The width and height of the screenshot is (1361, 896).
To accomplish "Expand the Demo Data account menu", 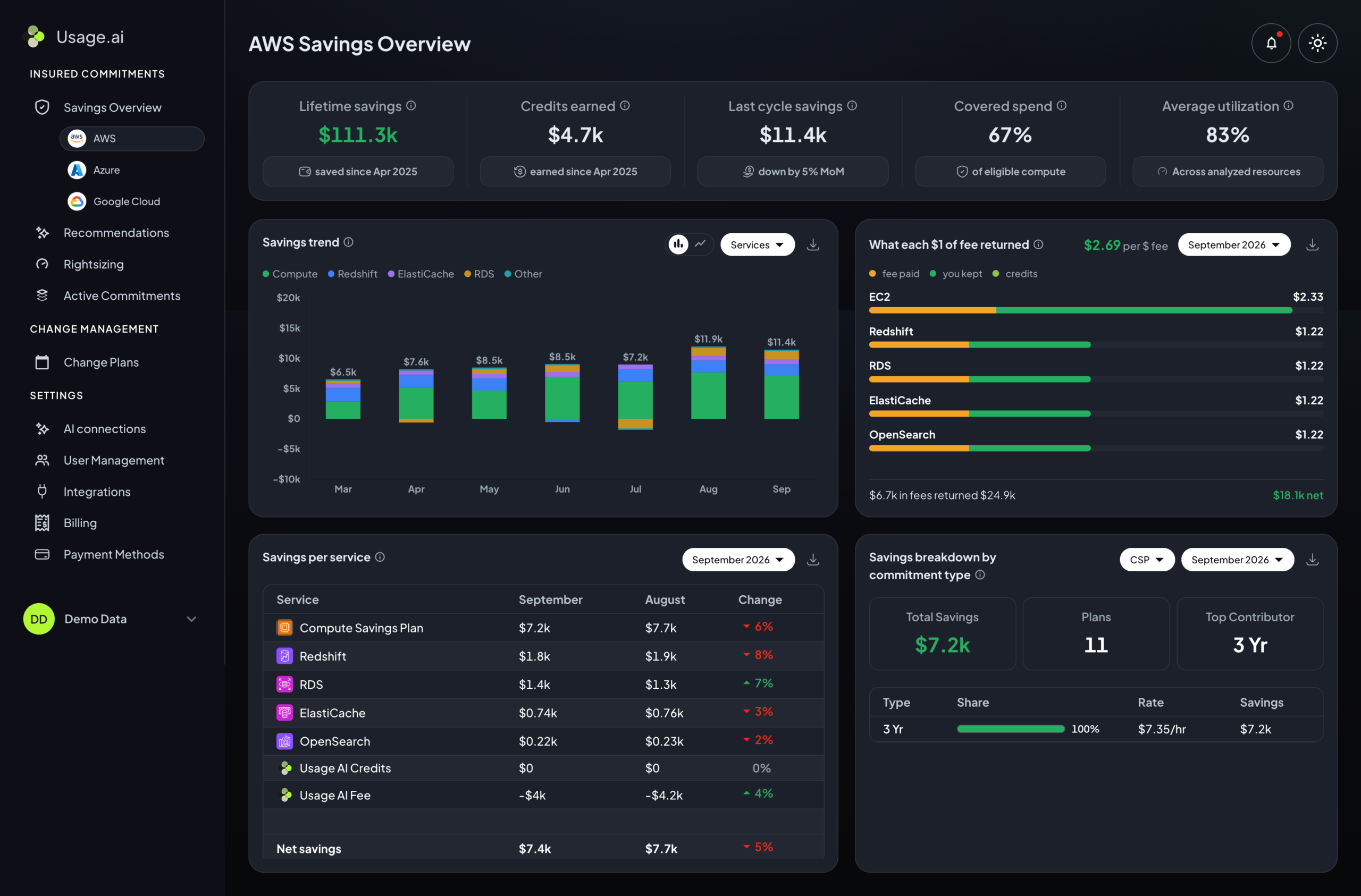I will (191, 619).
